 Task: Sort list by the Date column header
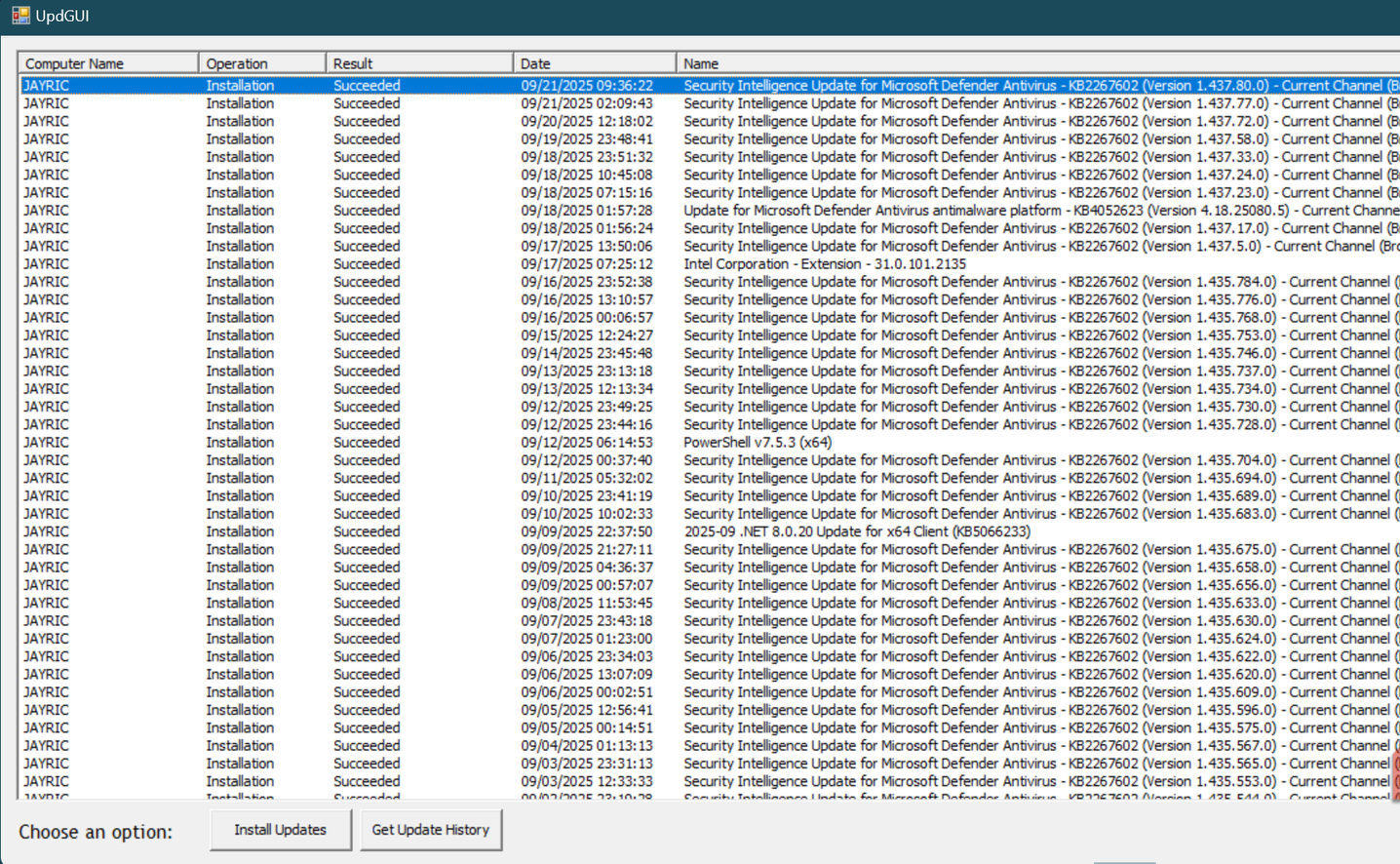593,63
